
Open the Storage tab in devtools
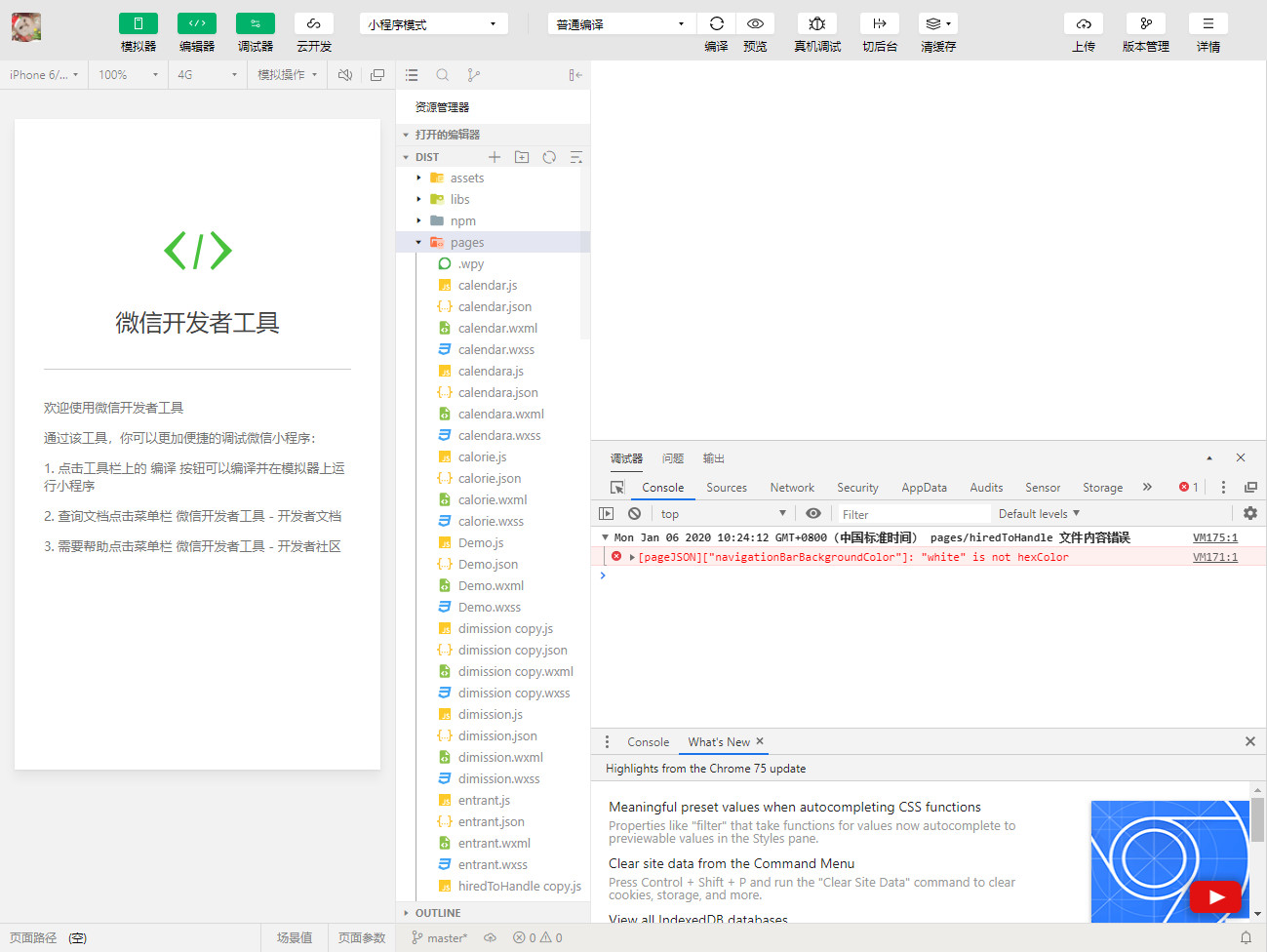coord(1102,488)
